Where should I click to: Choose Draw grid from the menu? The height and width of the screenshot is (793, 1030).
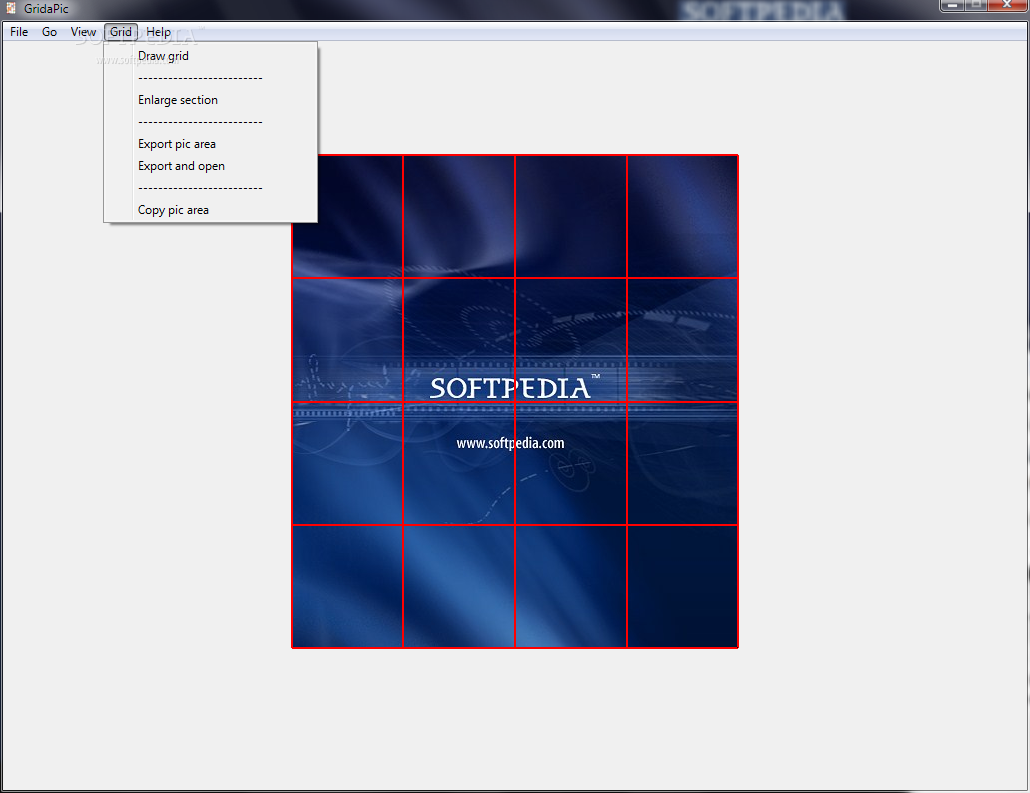[x=210, y=56]
